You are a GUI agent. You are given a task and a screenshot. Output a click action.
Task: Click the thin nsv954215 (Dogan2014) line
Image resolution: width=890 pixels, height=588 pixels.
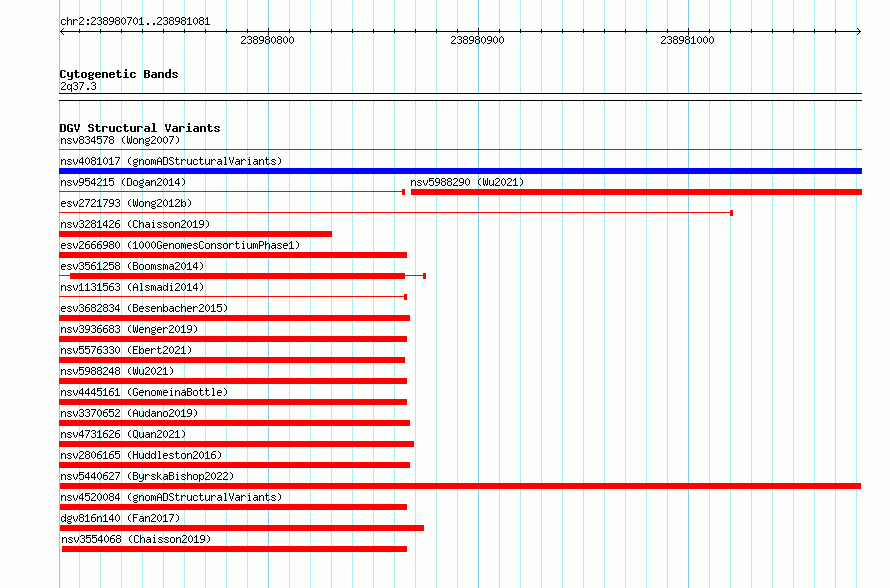(x=232, y=192)
